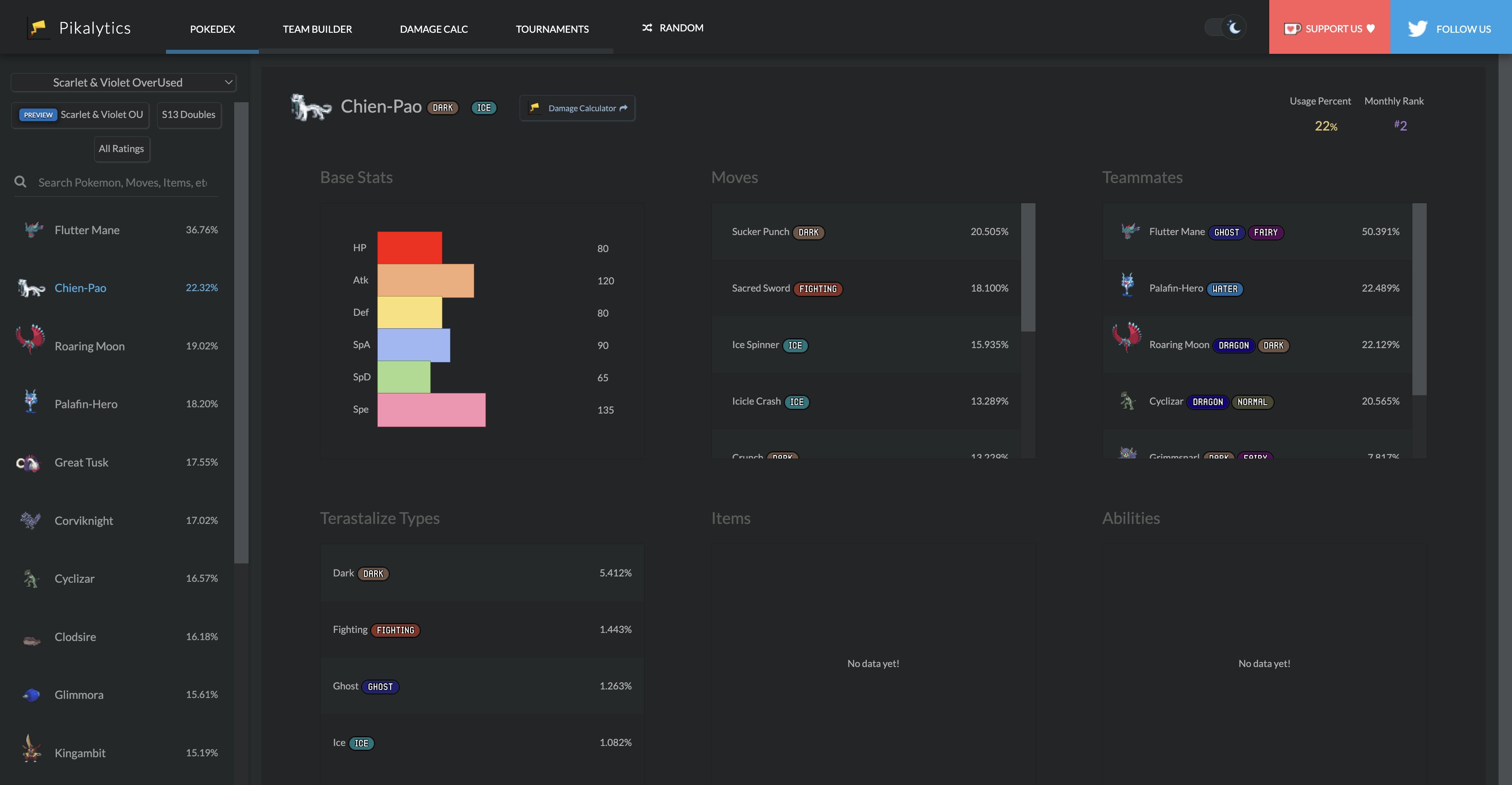
Task: Click the DARK type badge beside Chien-Pao title
Action: coord(442,108)
